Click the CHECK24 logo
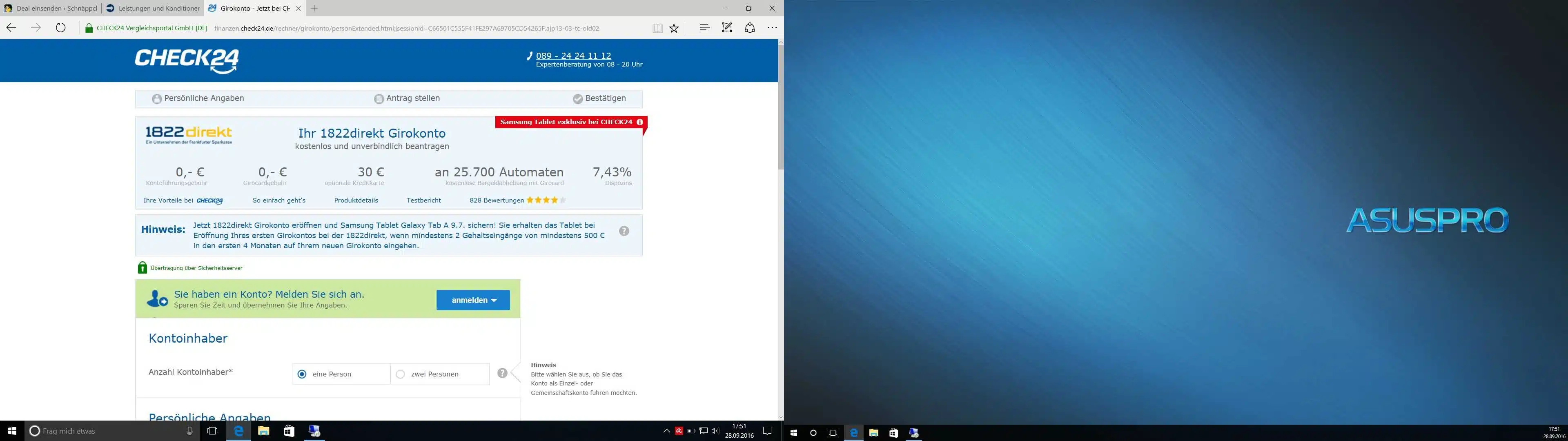This screenshot has height=441, width=1568. click(187, 61)
